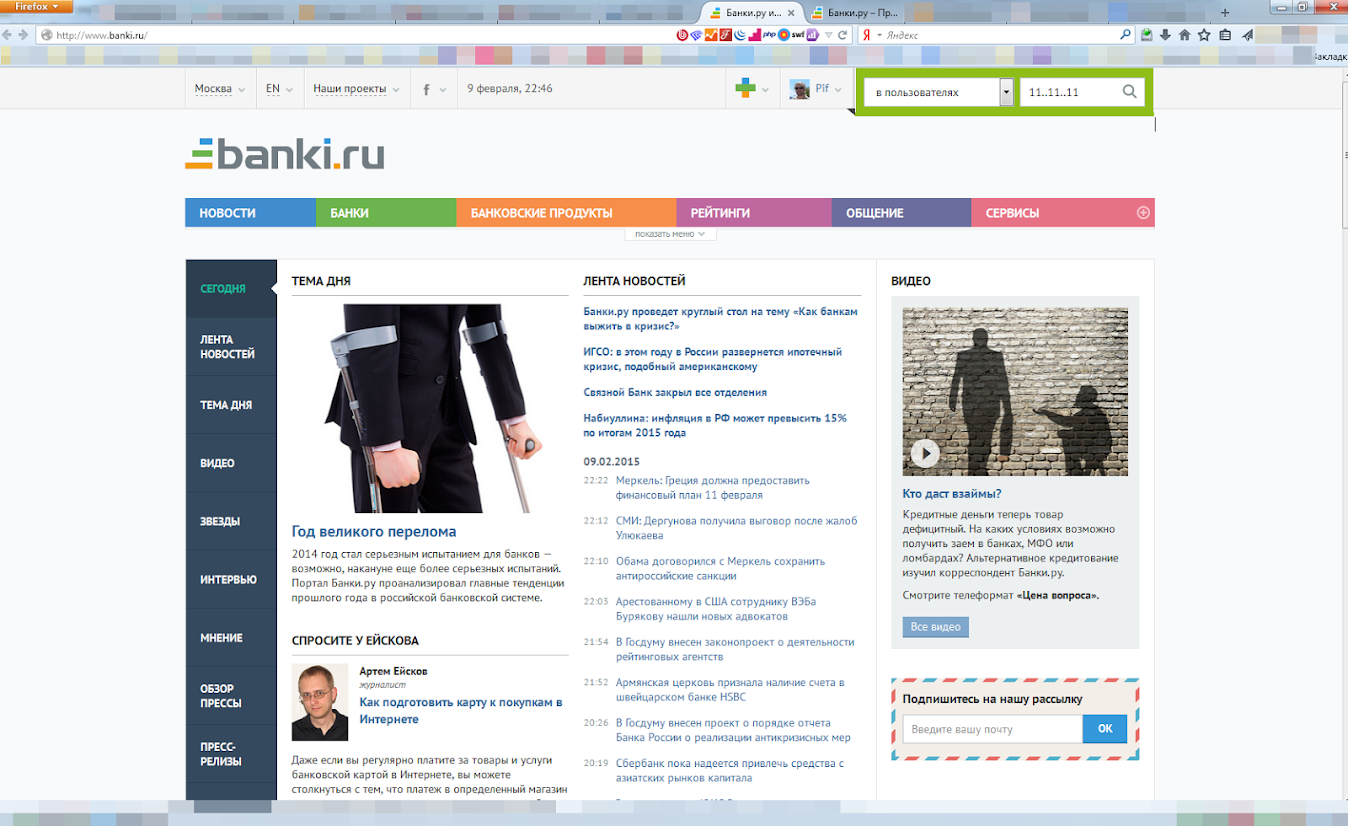1348x826 pixels.
Task: Open news Связной Банк закрыл все отделения
Action: click(675, 393)
